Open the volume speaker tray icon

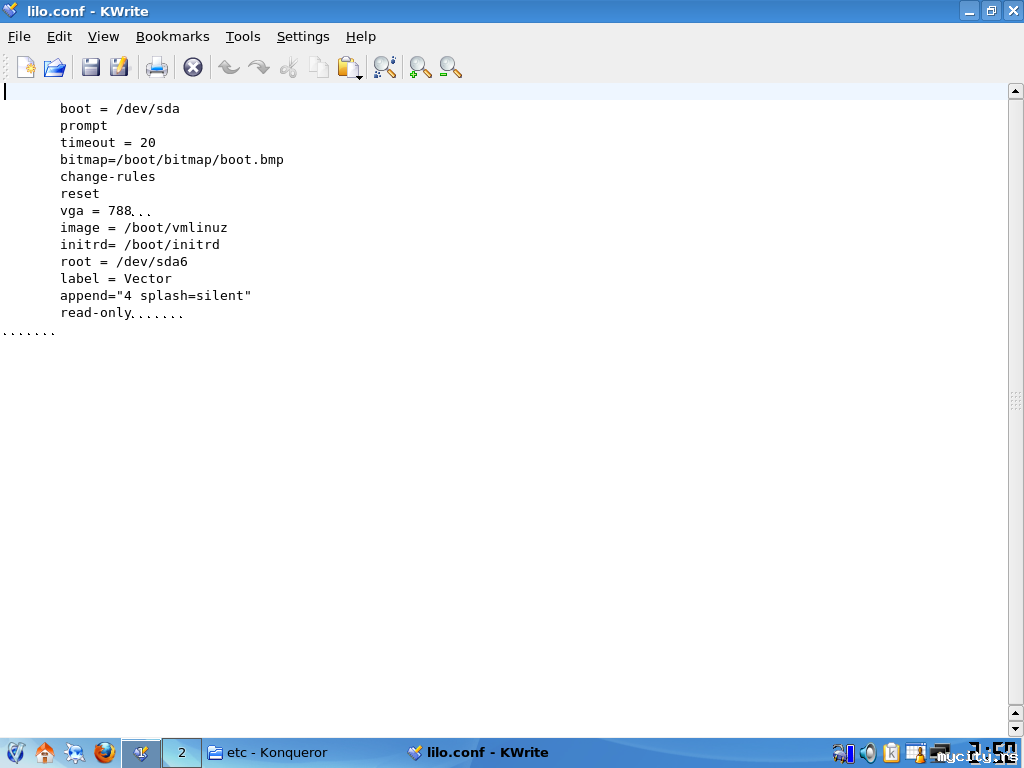[x=868, y=753]
